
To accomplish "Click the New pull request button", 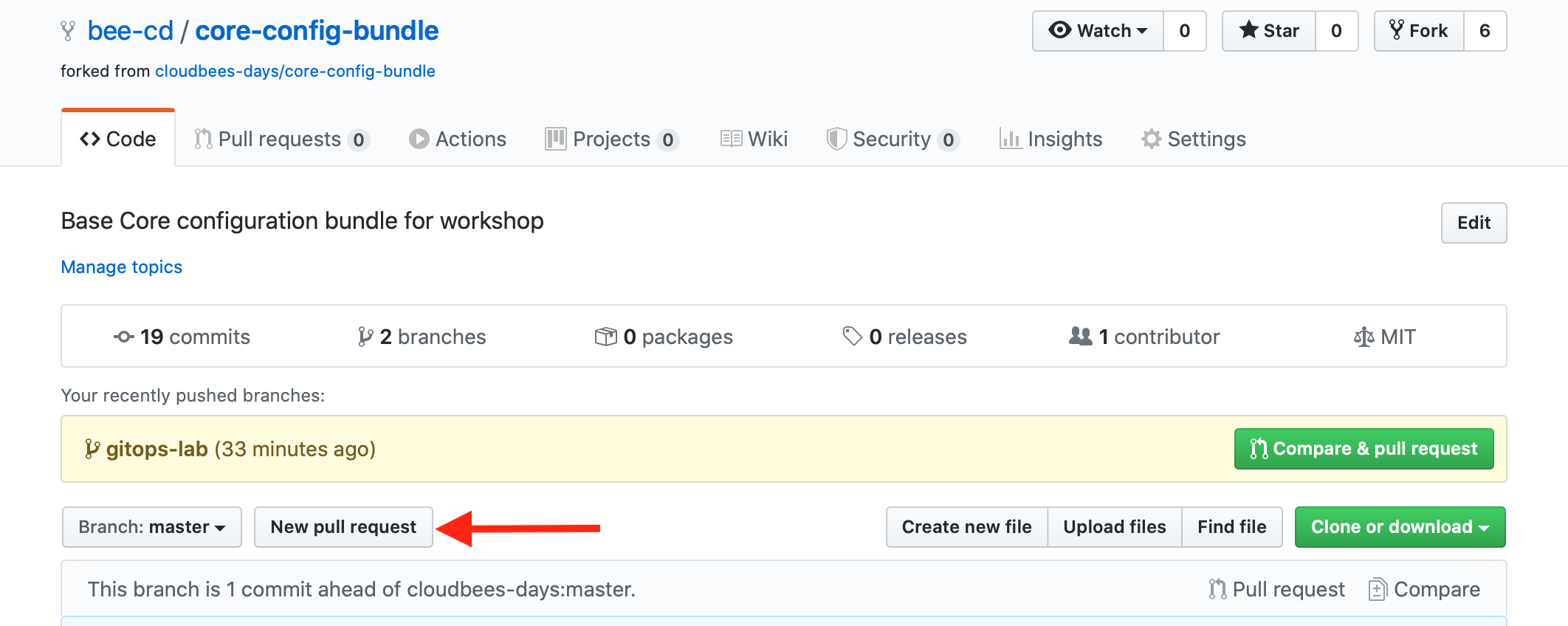I will click(343, 527).
